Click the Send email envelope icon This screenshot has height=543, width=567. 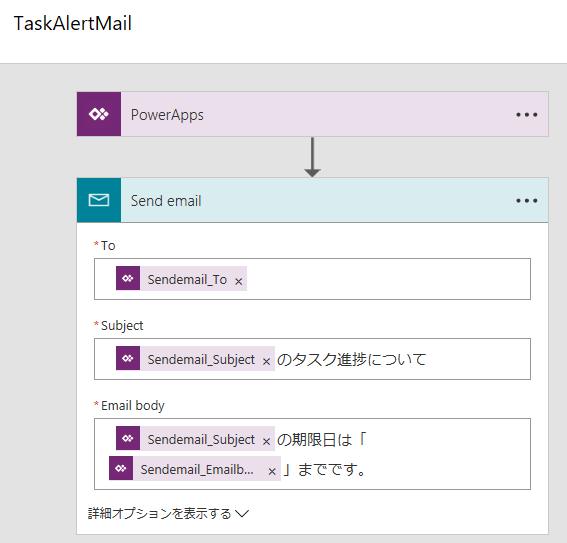pos(99,200)
